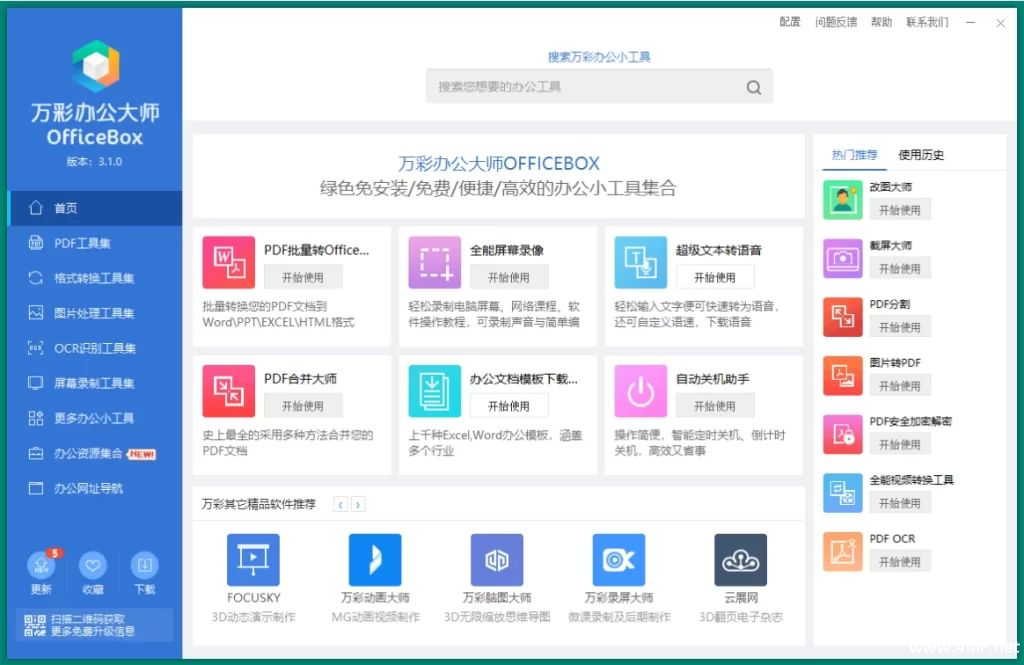Open the 自动关机助手 power icon
Viewport: 1024px width, 665px height.
click(x=640, y=391)
